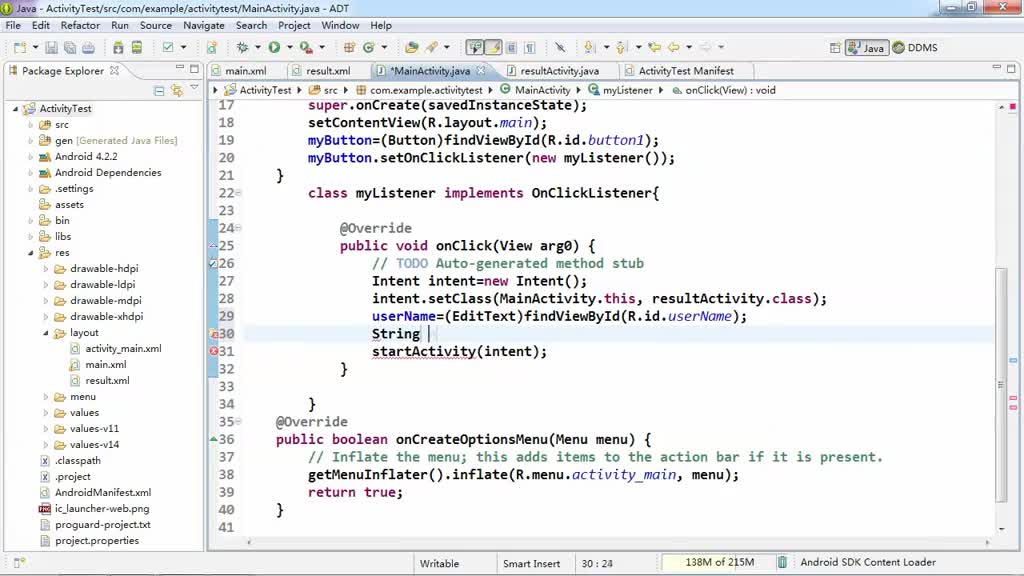Click the Search flashlight icon
Viewport: 1024px width, 576px height.
(432, 48)
